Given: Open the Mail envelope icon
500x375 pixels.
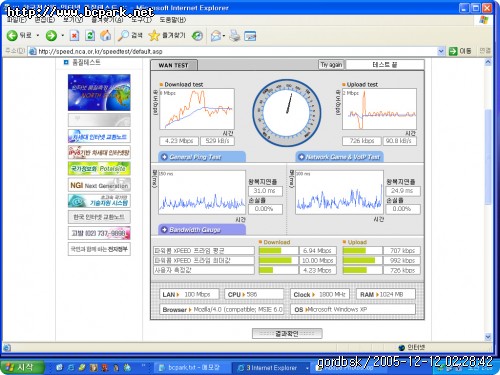Looking at the screenshot, I should point(216,35).
